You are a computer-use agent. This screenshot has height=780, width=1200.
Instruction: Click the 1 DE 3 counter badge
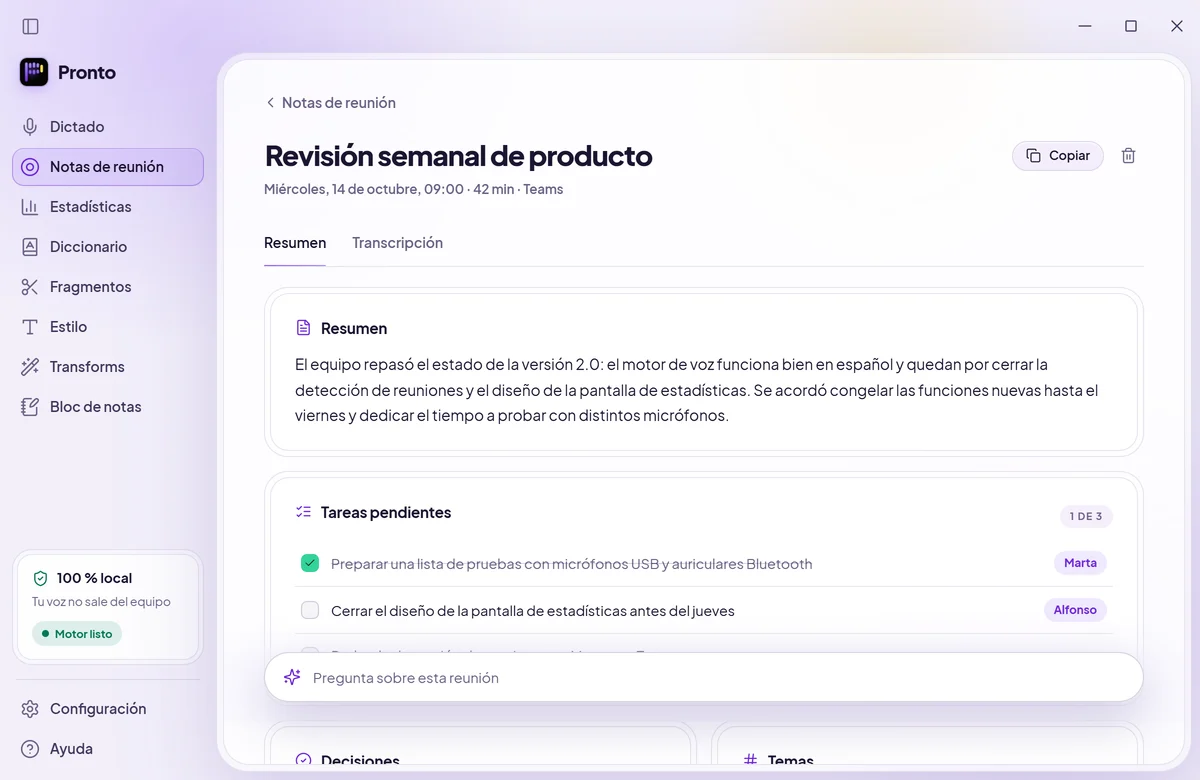1086,517
